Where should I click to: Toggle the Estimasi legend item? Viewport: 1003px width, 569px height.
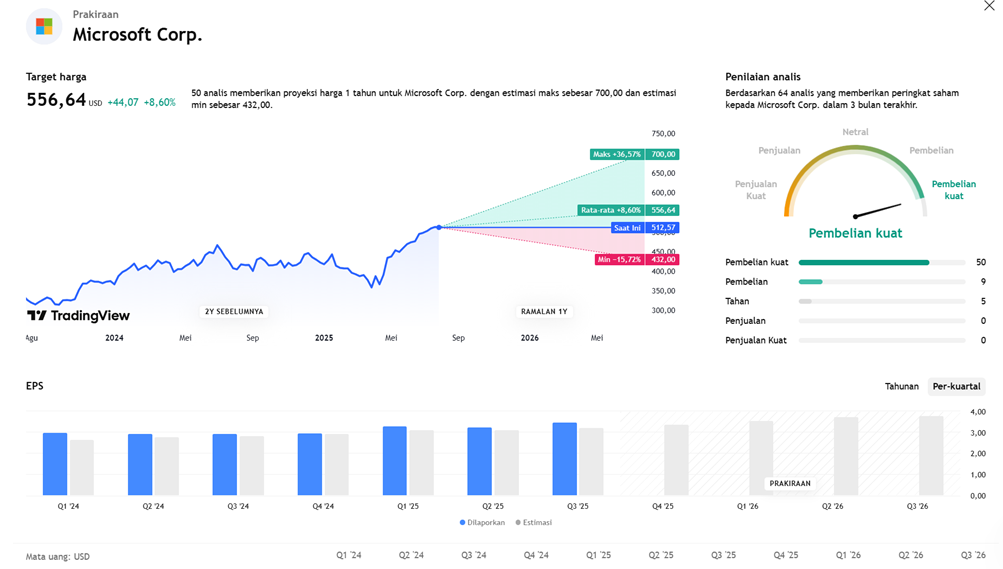533,522
